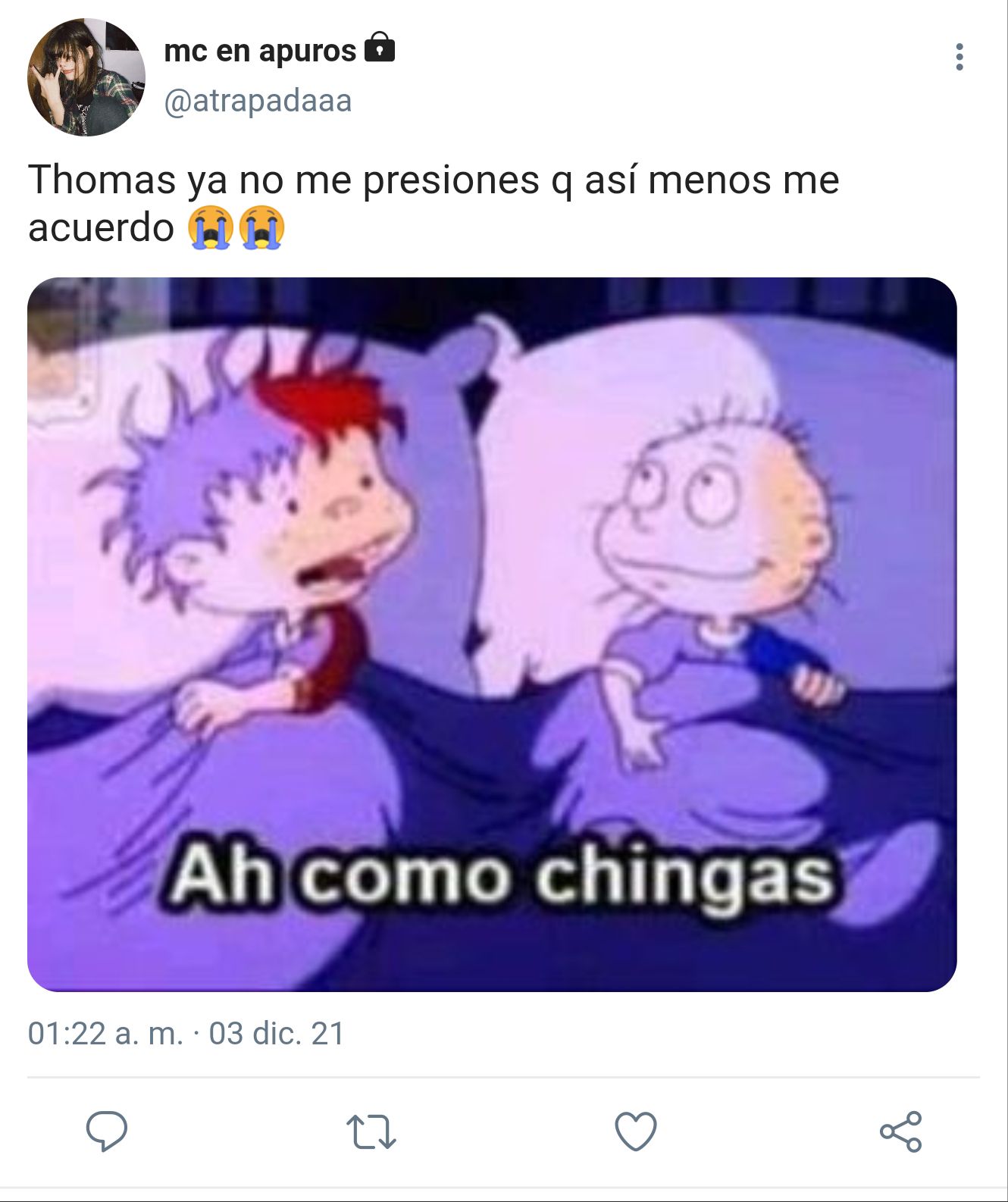Tap the 01:22 a. m. timestamp

[x=105, y=1034]
